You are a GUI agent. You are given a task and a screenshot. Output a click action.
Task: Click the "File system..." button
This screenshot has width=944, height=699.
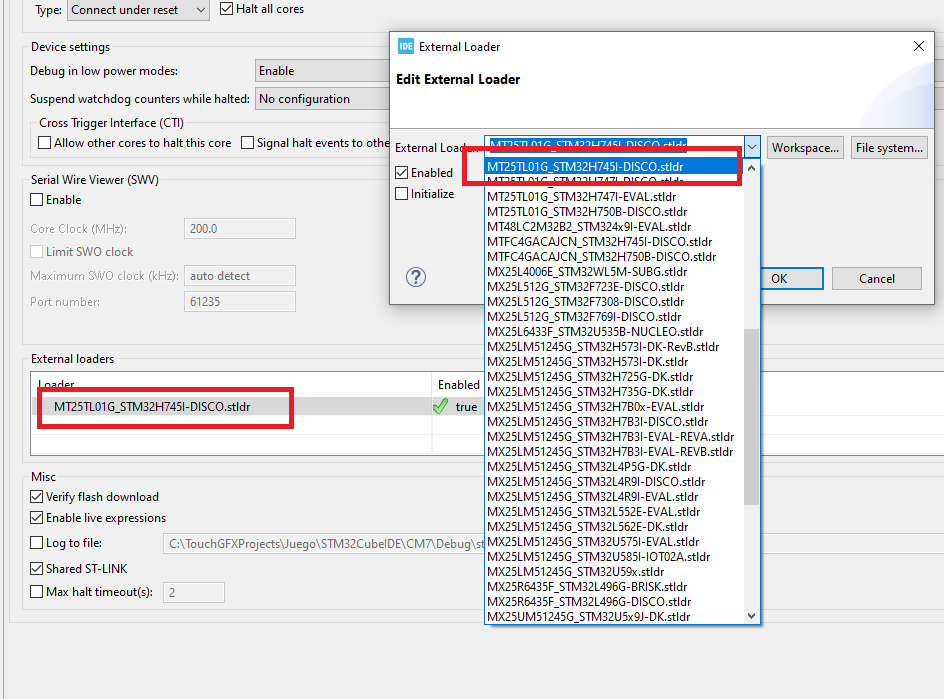point(889,147)
